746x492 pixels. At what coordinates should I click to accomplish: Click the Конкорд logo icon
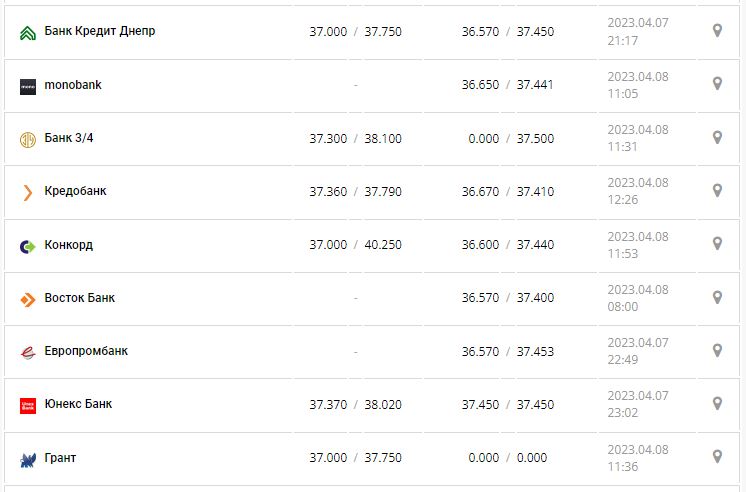pos(28,245)
